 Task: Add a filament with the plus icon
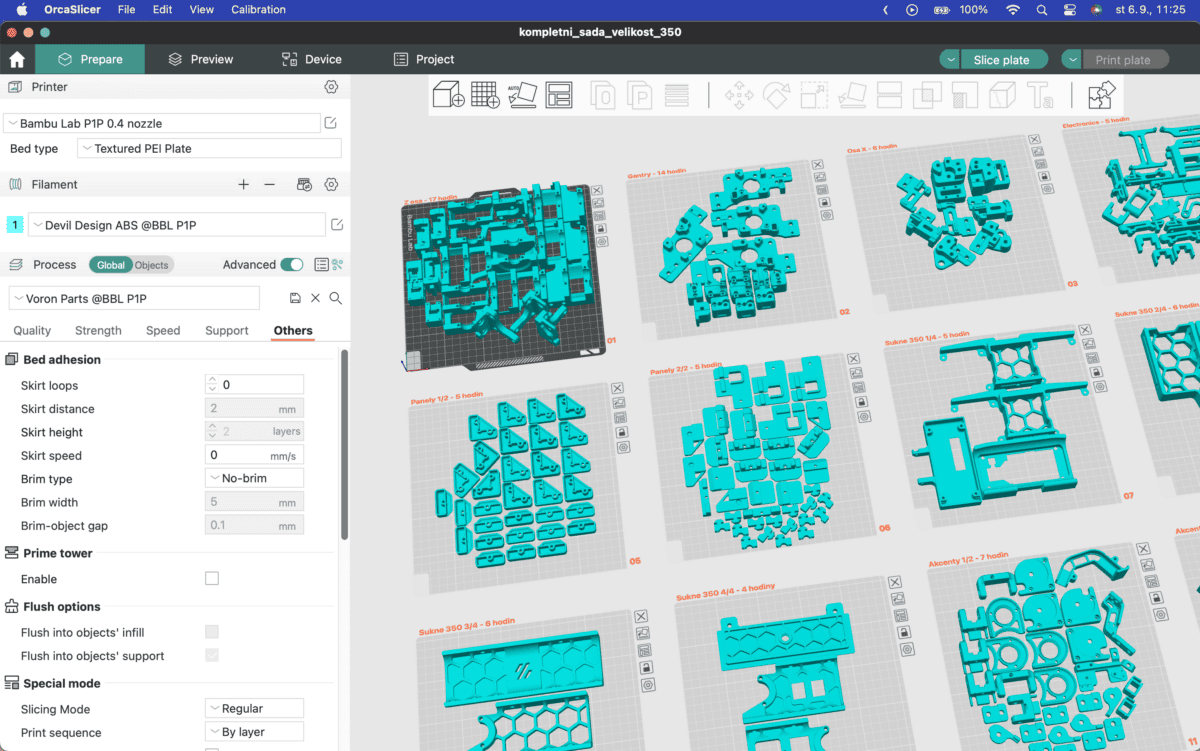click(243, 185)
